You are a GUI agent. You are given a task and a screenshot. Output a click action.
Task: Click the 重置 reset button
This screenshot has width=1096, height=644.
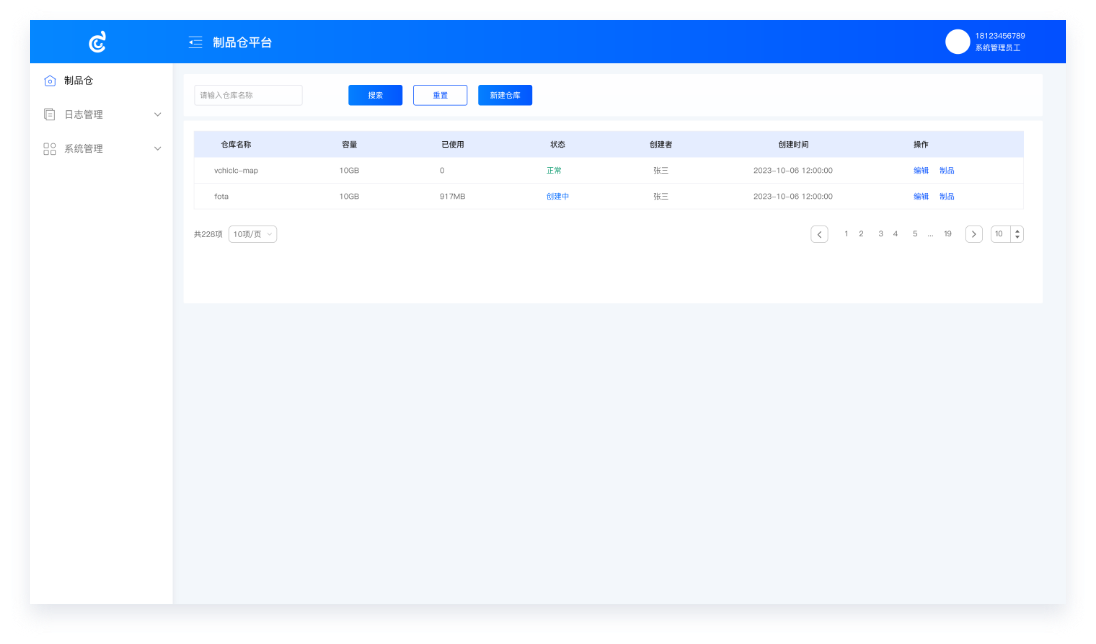click(x=440, y=95)
